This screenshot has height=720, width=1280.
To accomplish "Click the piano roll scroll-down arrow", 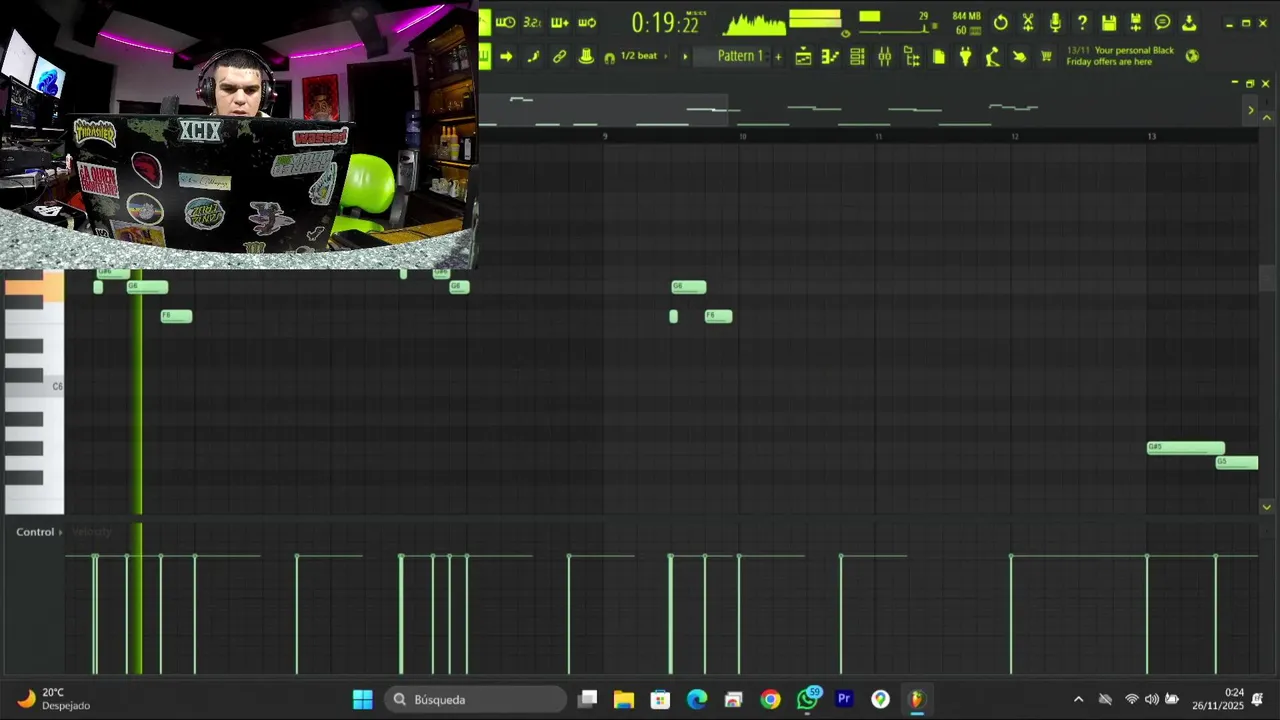I will pos(1267,507).
